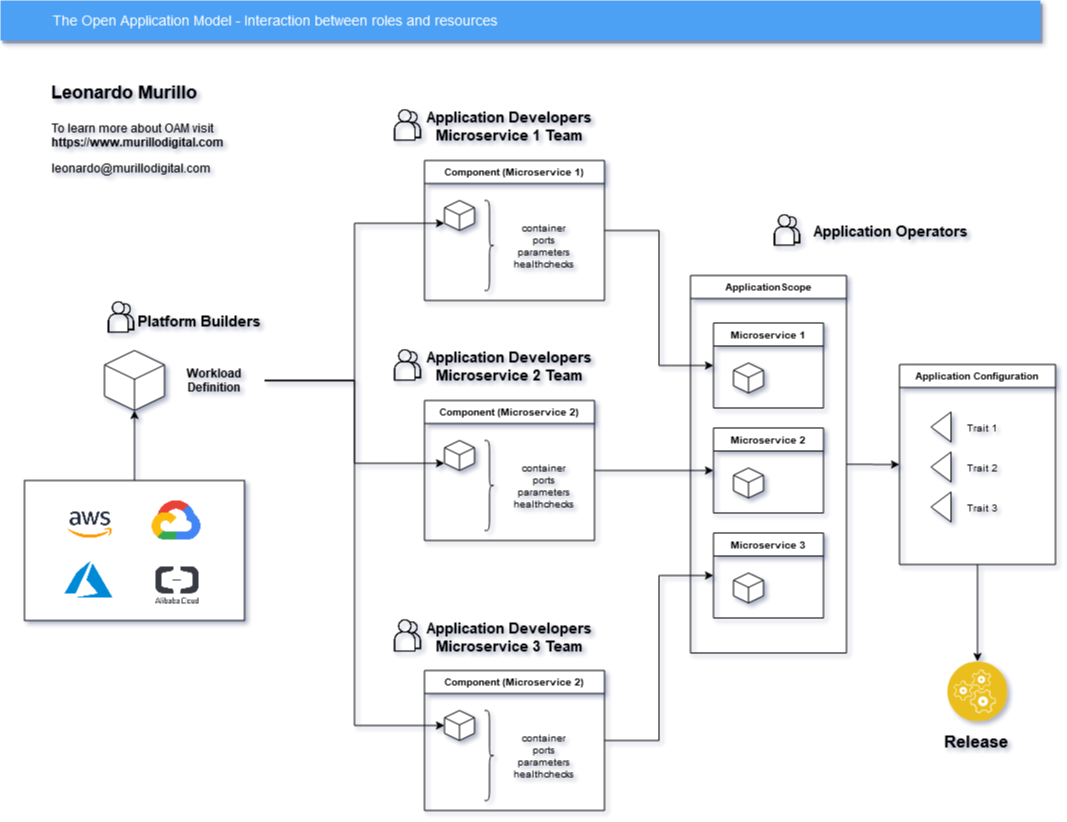This screenshot has height=822, width=1067.
Task: Click Application Developers Microservice 3 Team heading
Action: click(x=508, y=637)
